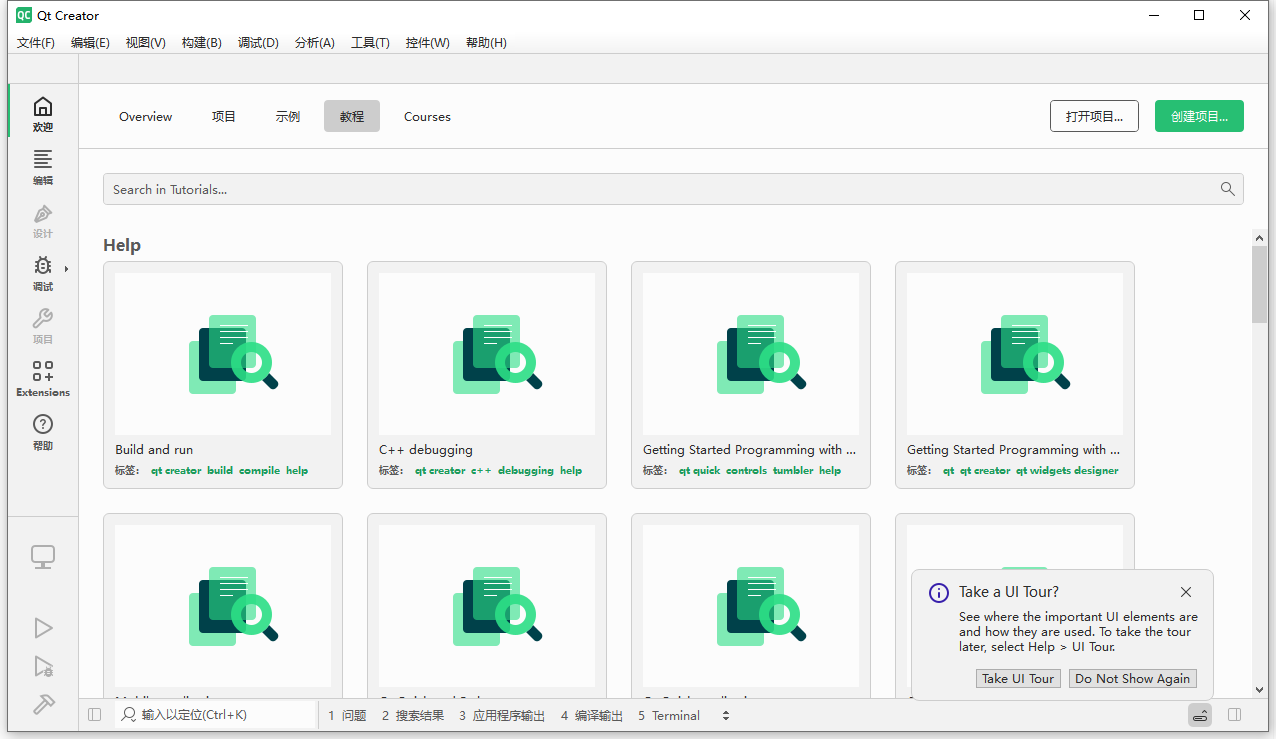The height and width of the screenshot is (739, 1276).
Task: Click the Qt Creator title bar logo
Action: coord(24,15)
